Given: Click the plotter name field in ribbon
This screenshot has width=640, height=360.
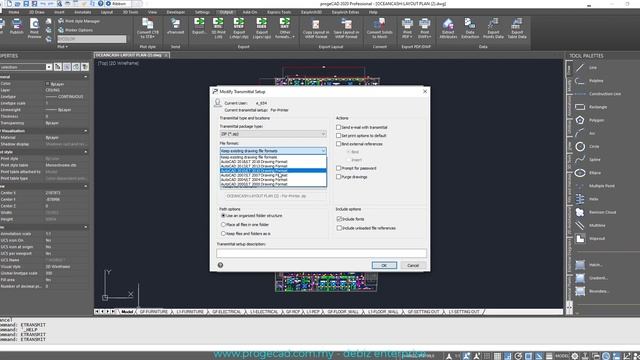Looking at the screenshot, I should click(91, 39).
